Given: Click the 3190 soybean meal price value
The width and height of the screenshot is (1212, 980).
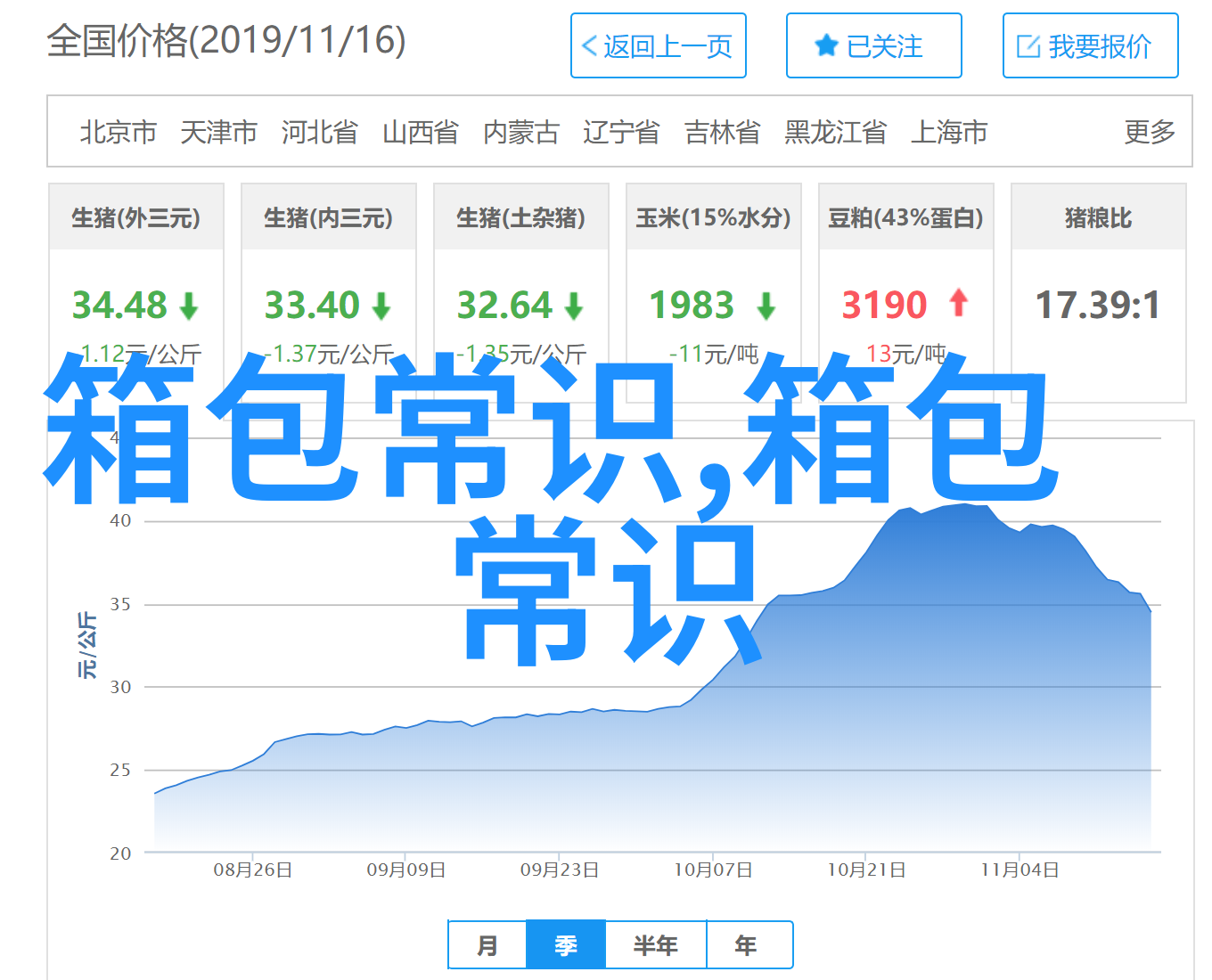Looking at the screenshot, I should [x=884, y=306].
